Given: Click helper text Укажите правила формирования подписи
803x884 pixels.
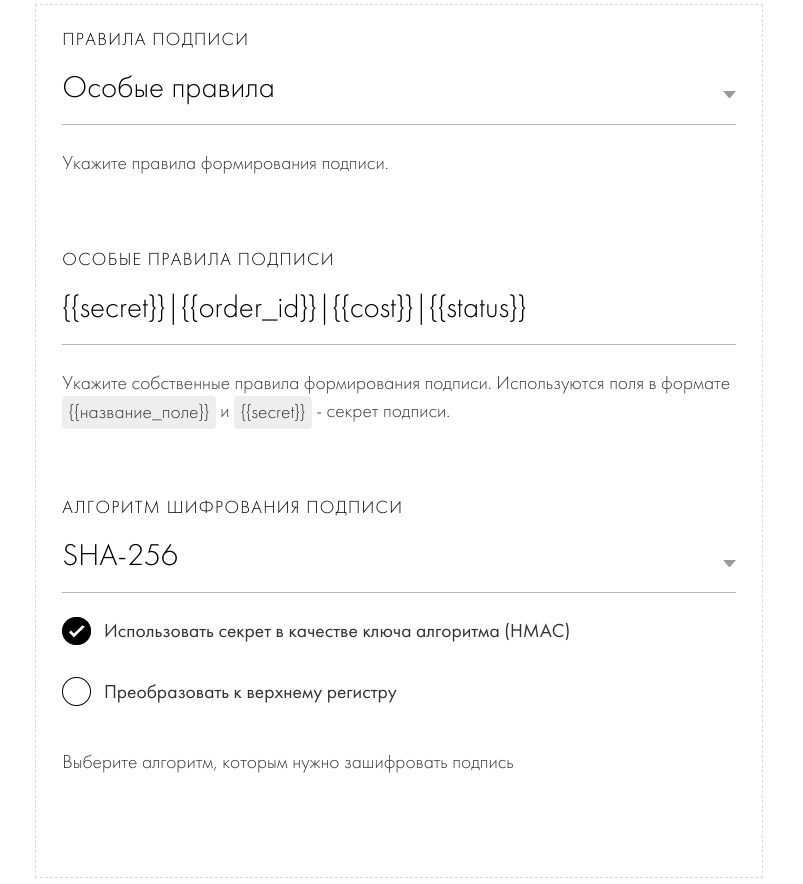Looking at the screenshot, I should click(x=225, y=164).
